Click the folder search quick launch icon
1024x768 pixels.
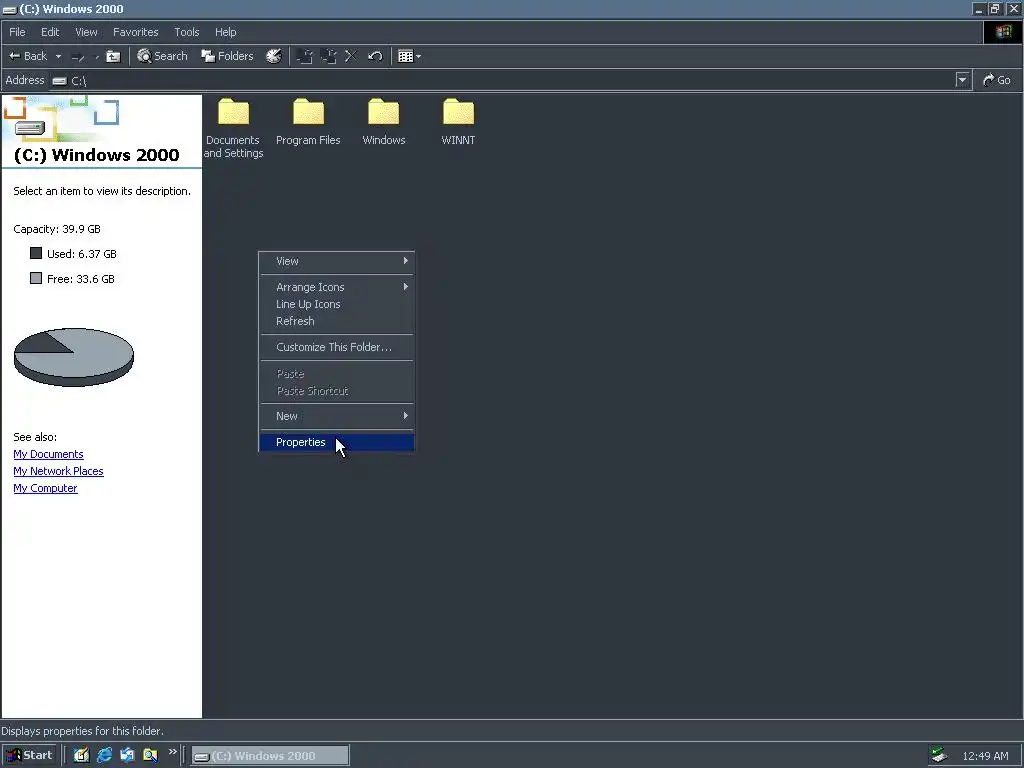(150, 755)
